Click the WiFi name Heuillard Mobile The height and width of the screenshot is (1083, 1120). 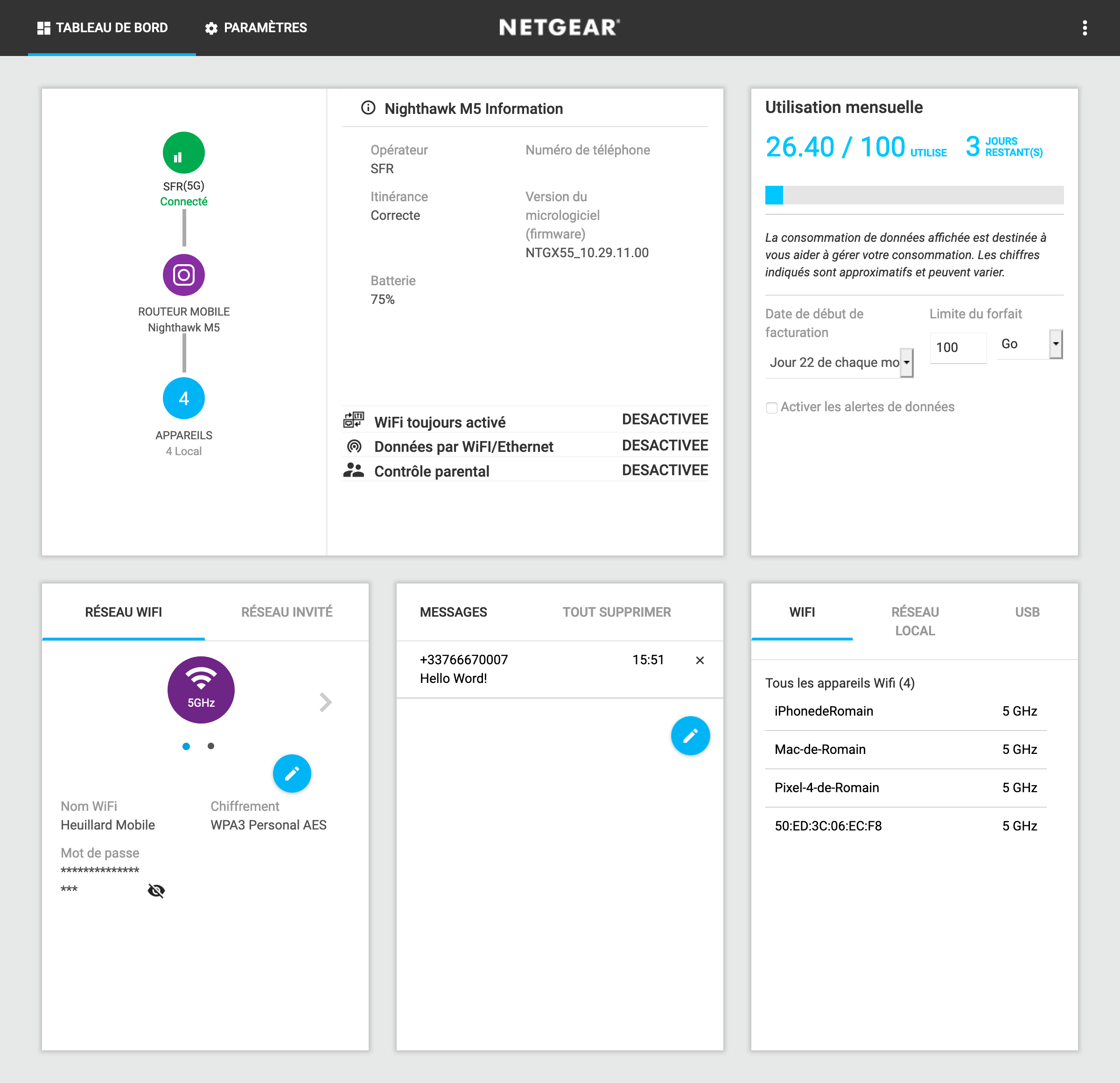107,825
